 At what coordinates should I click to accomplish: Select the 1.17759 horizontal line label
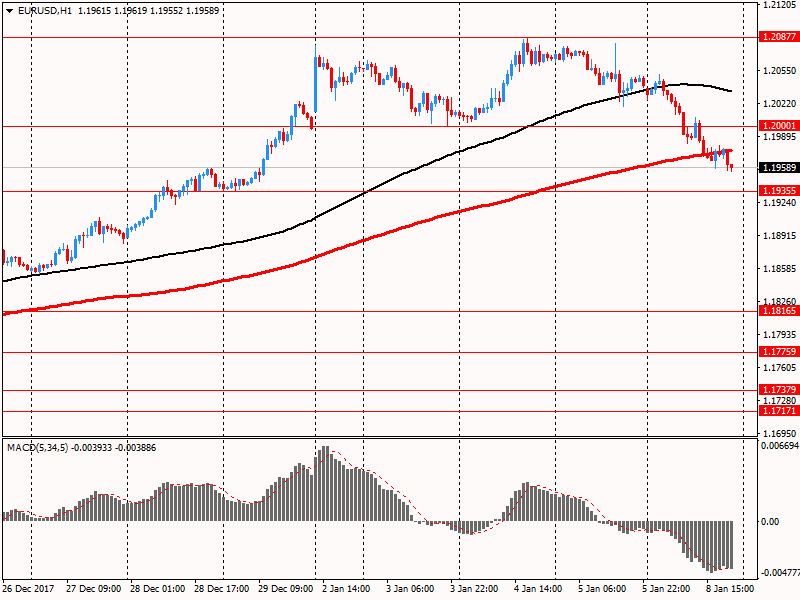[x=779, y=352]
